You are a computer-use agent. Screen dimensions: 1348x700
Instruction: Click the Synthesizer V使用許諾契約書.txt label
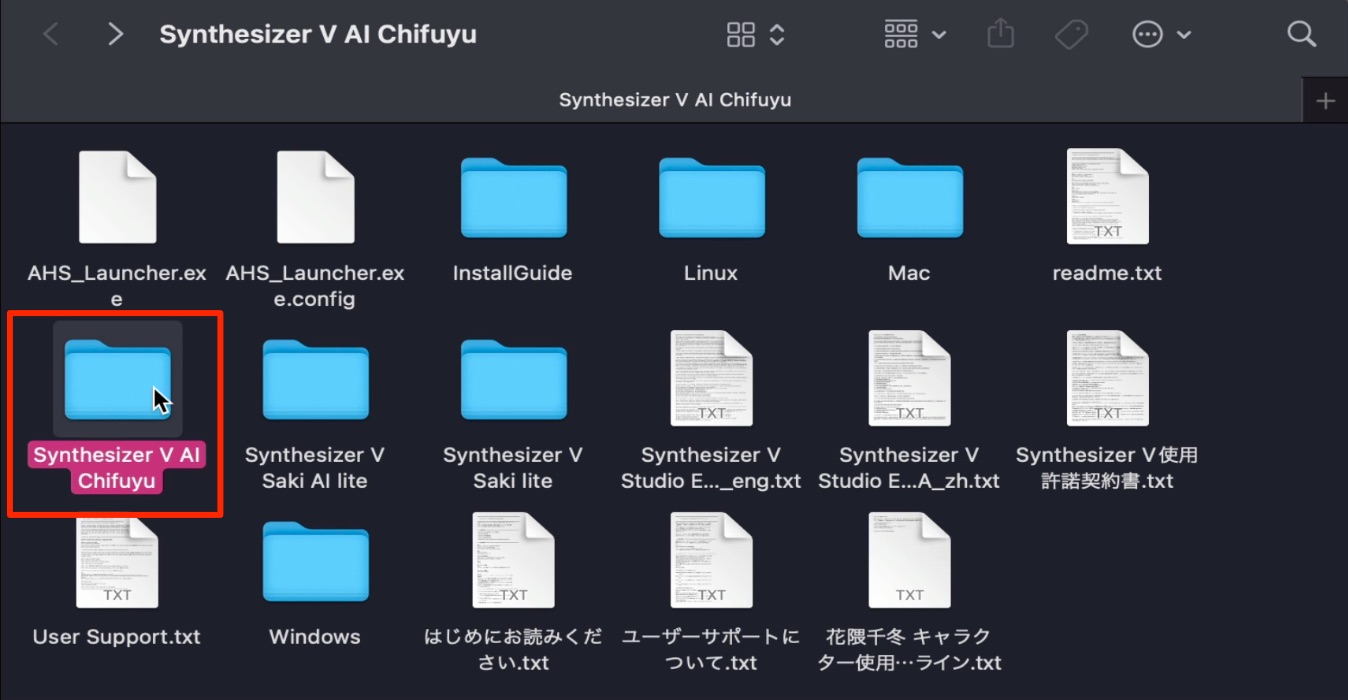1107,468
